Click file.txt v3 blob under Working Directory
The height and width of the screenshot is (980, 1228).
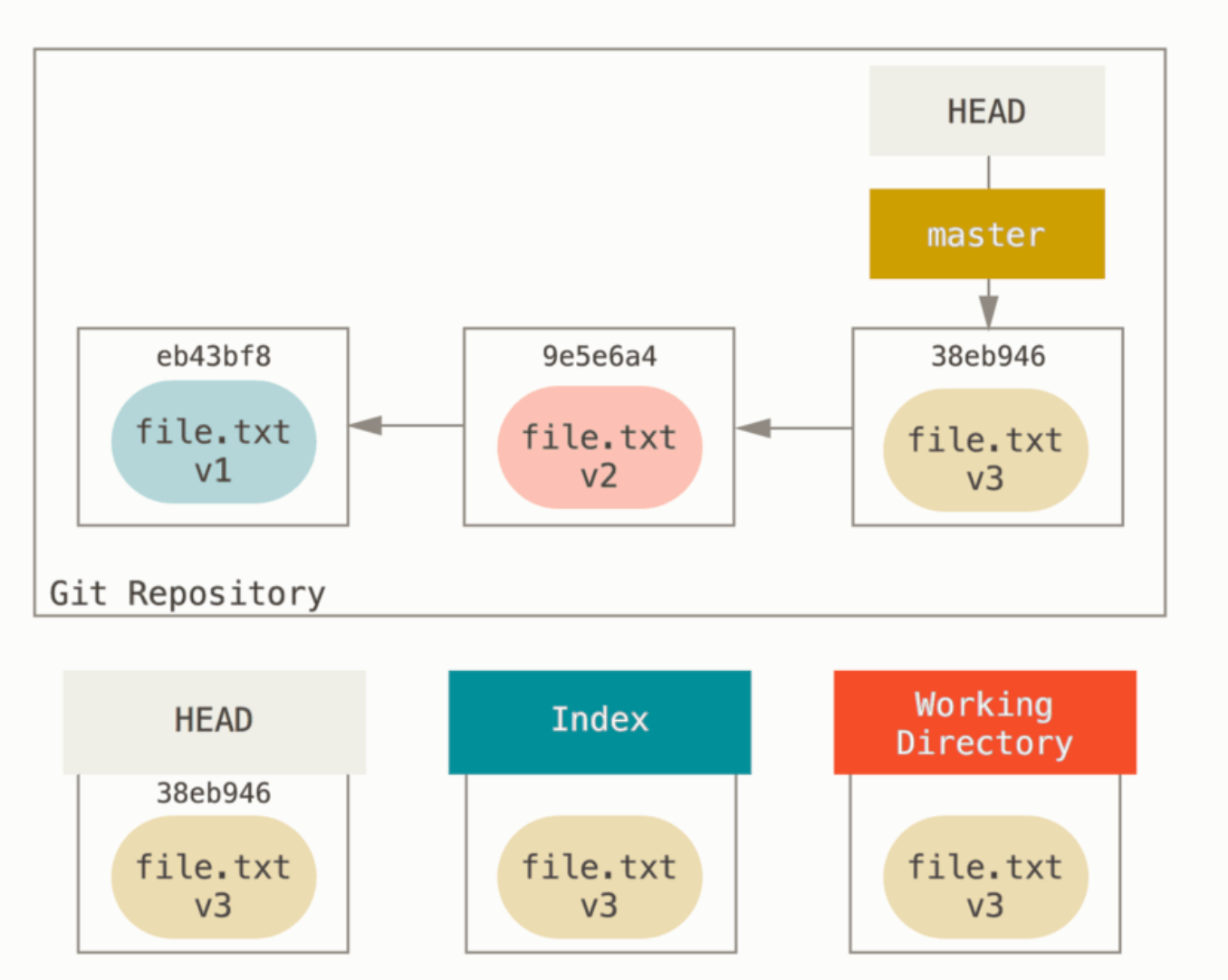tap(984, 877)
